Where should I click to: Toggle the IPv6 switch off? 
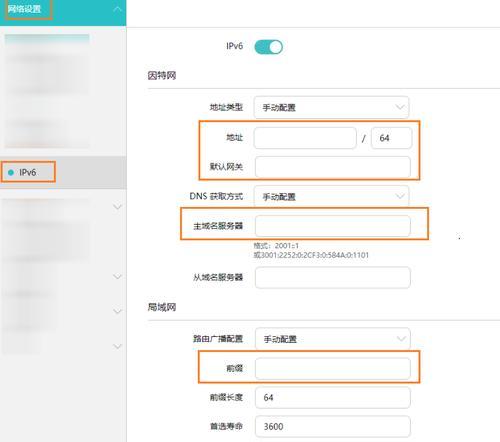point(268,47)
